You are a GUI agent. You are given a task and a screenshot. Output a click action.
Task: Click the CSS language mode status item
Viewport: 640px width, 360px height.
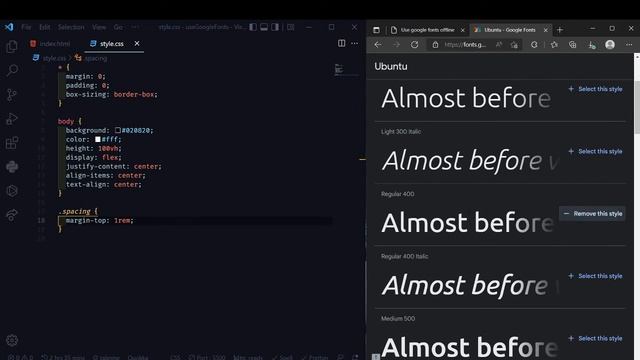[x=175, y=357]
